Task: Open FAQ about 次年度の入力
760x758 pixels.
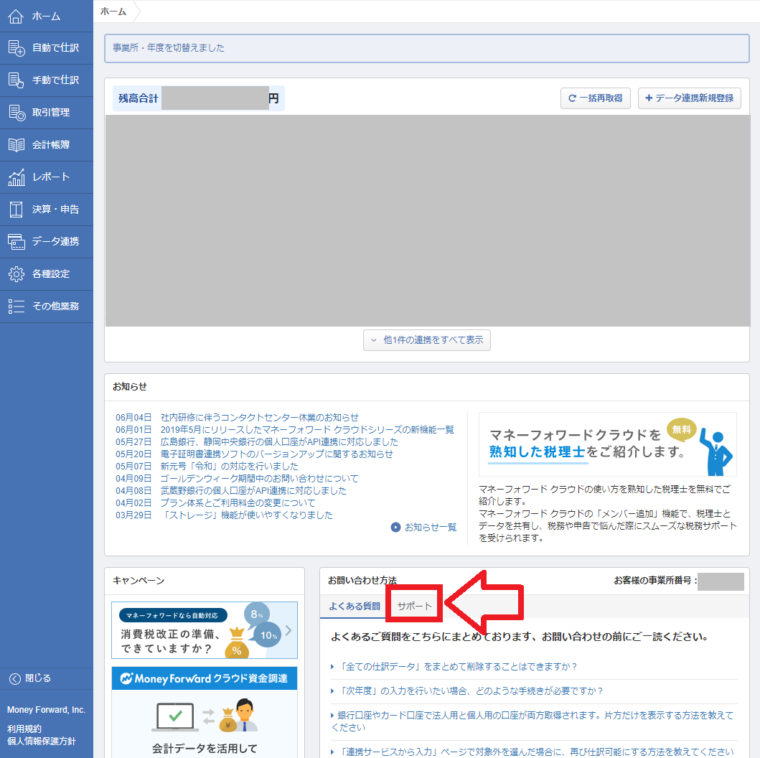Action: [x=470, y=691]
